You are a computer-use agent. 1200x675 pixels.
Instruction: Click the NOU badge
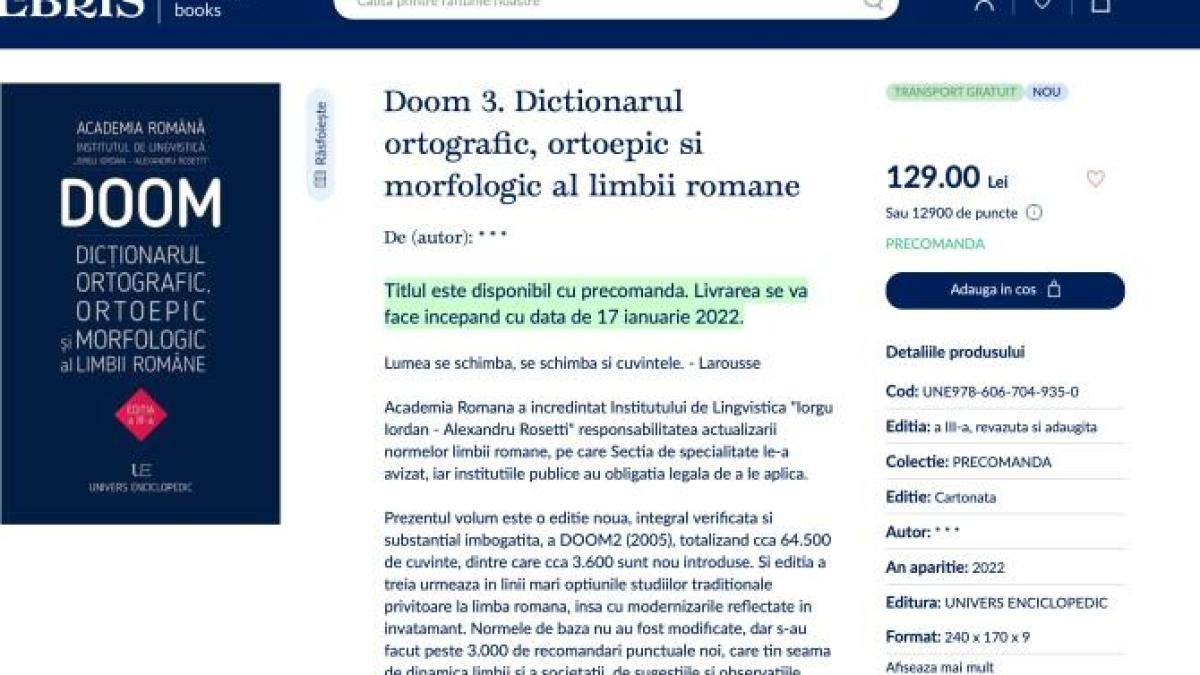click(x=1046, y=92)
